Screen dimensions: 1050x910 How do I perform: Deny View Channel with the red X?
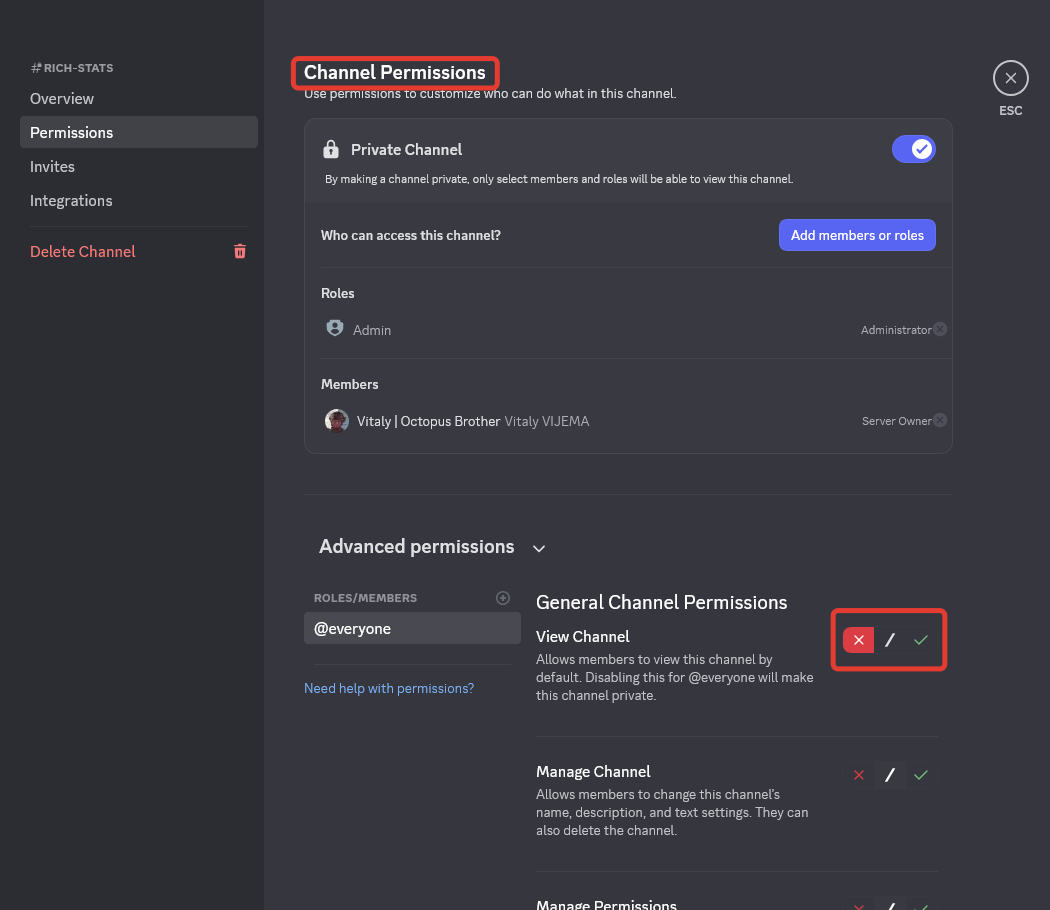(858, 640)
